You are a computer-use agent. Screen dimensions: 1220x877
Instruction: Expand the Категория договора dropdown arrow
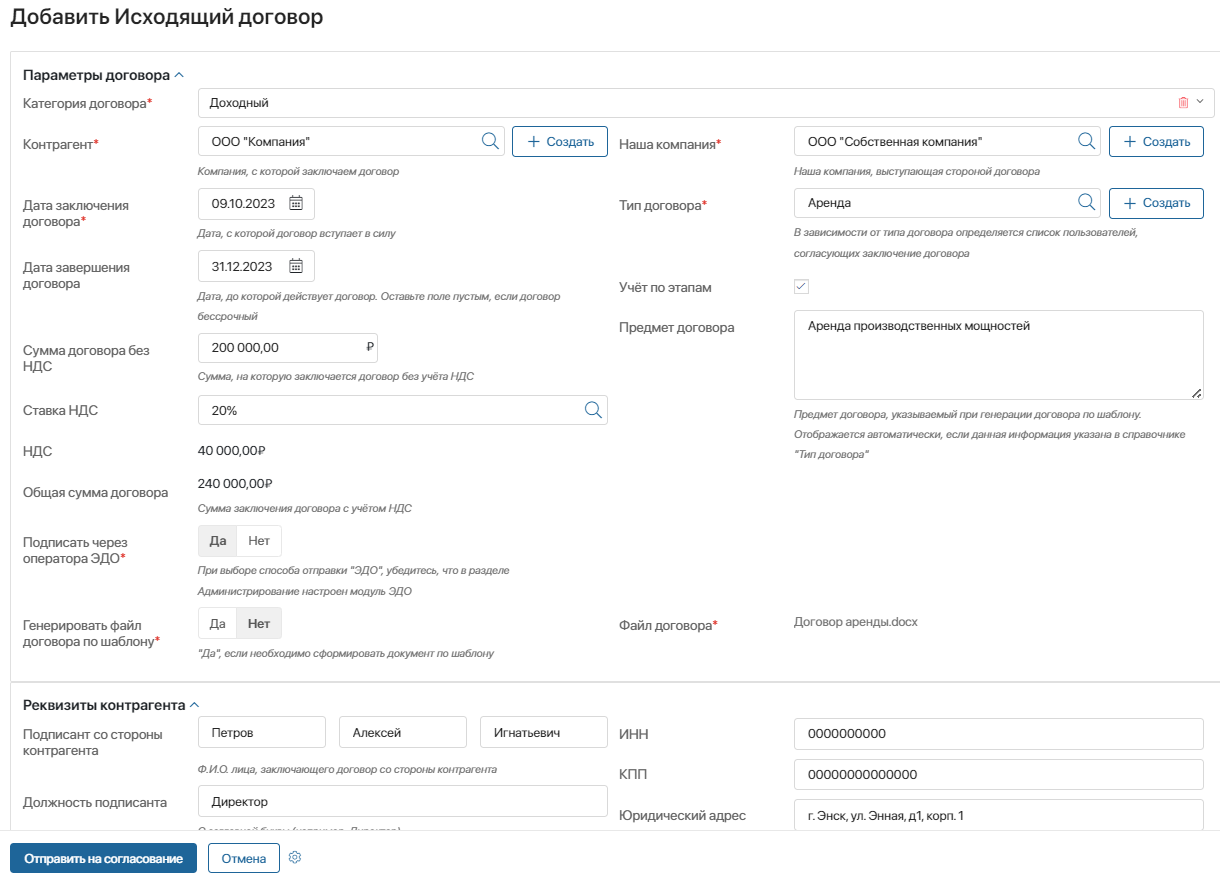tap(1200, 102)
